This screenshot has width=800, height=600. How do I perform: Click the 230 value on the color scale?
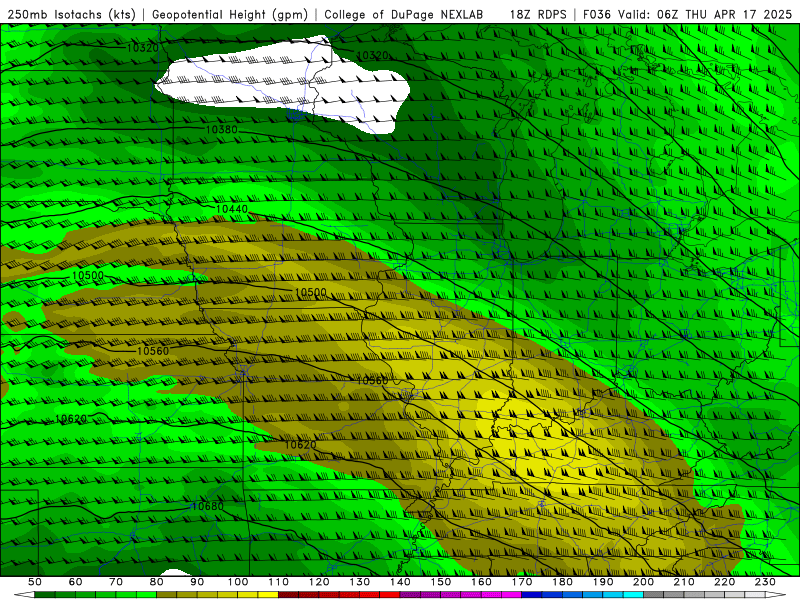[766, 582]
